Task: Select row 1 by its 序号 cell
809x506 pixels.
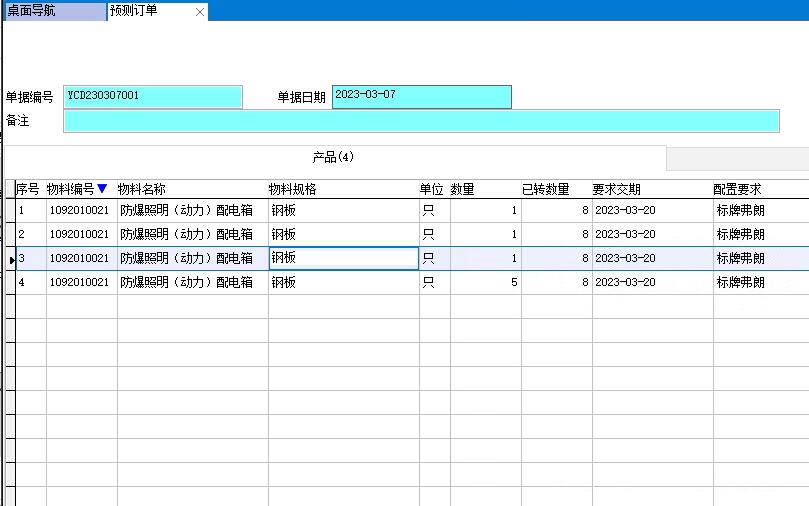Action: (30, 211)
